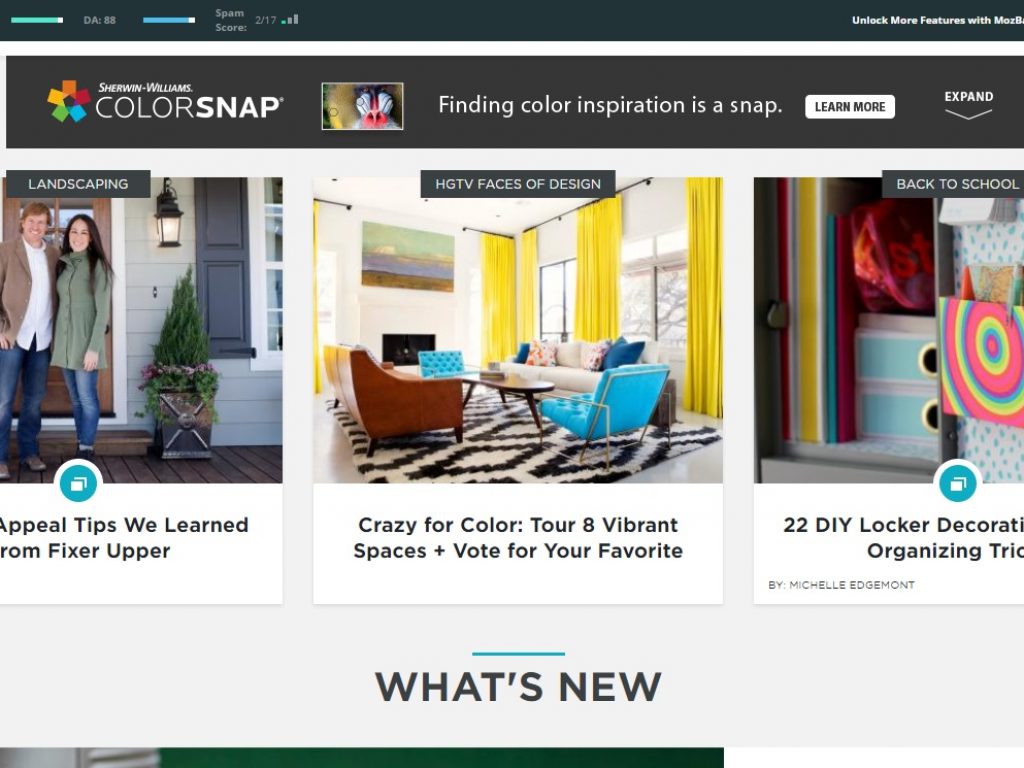1024x768 pixels.
Task: Open Tips We Learned from Fixer Upper
Action: (x=123, y=537)
